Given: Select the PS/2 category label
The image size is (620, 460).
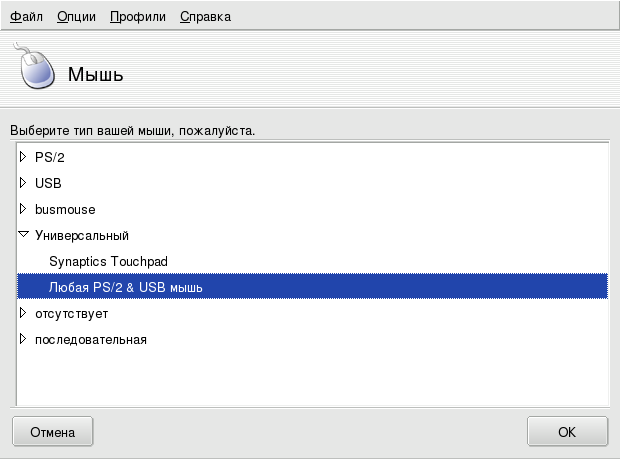Looking at the screenshot, I should click(50, 157).
